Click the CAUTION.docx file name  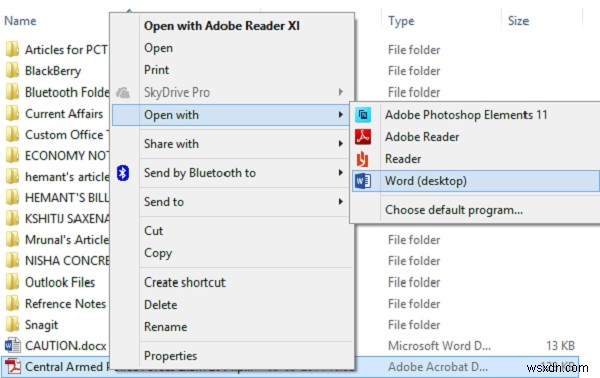click(66, 346)
